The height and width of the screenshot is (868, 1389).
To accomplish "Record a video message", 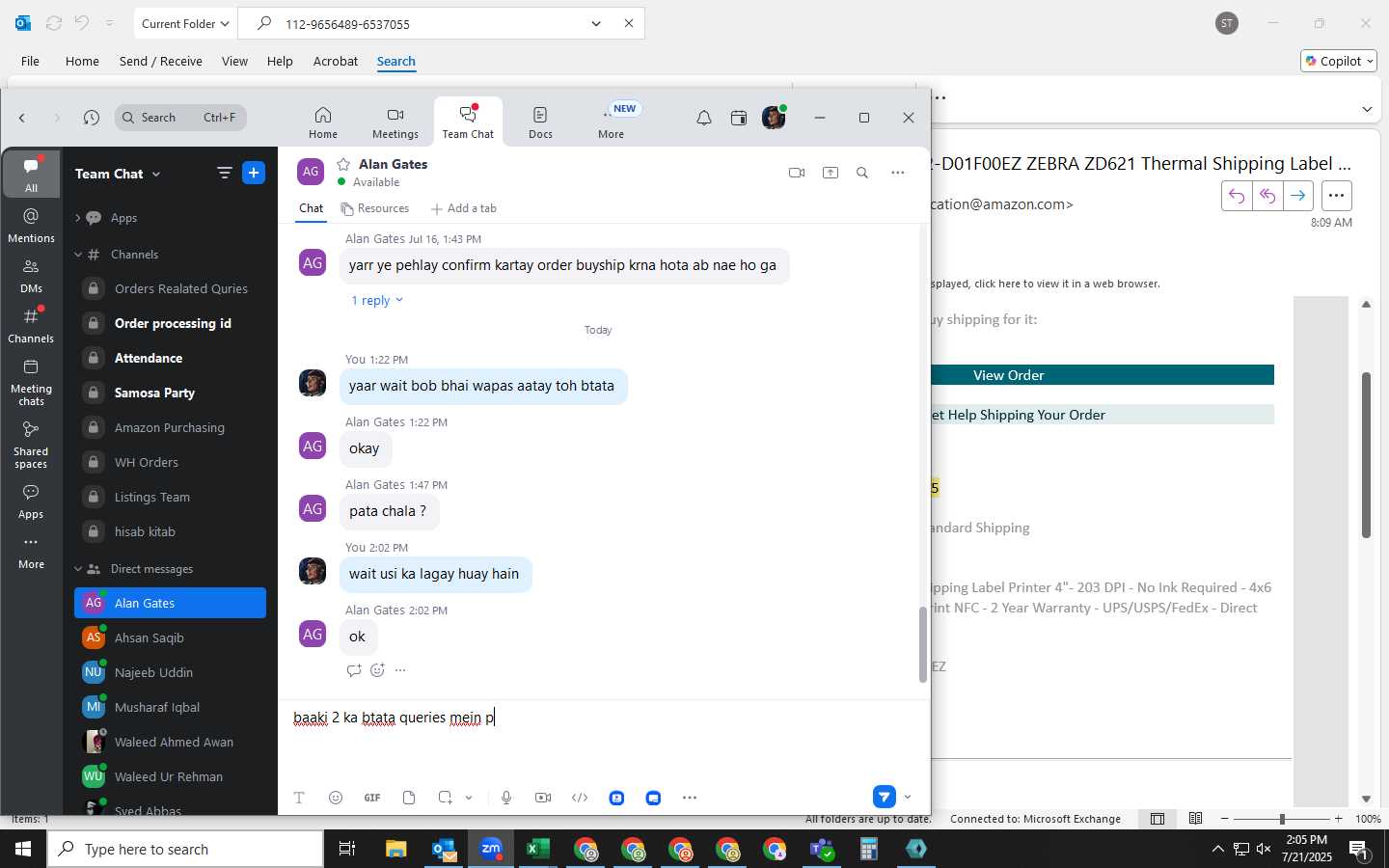I will [x=543, y=798].
